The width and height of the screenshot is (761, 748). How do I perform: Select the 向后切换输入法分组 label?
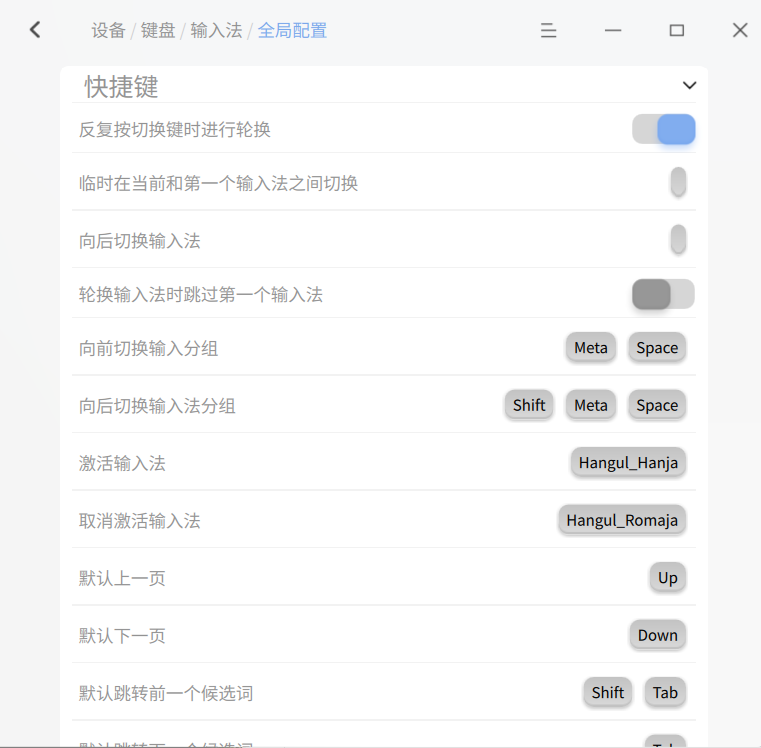[x=157, y=406]
